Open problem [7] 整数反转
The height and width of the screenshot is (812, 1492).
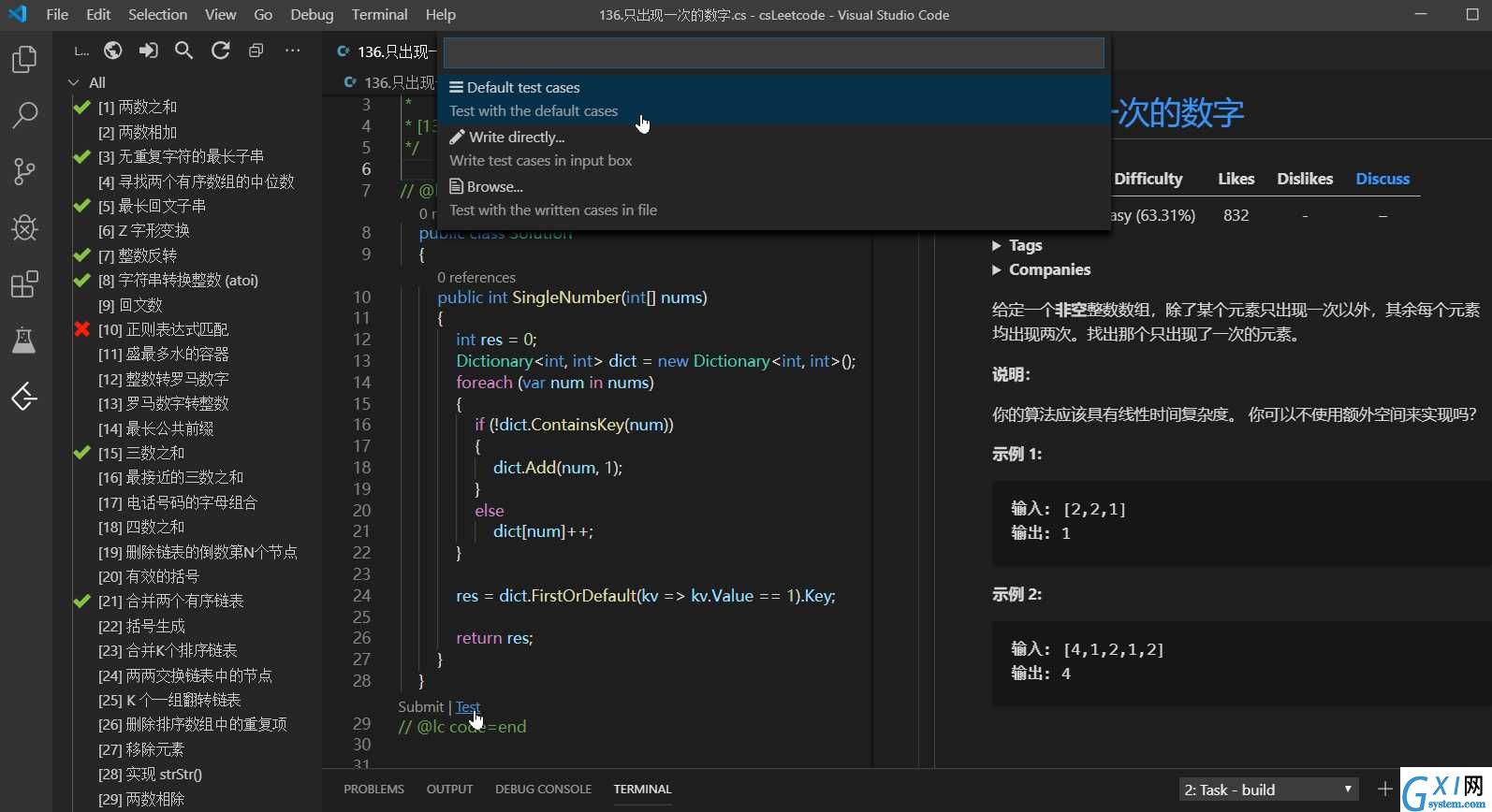tap(138, 255)
